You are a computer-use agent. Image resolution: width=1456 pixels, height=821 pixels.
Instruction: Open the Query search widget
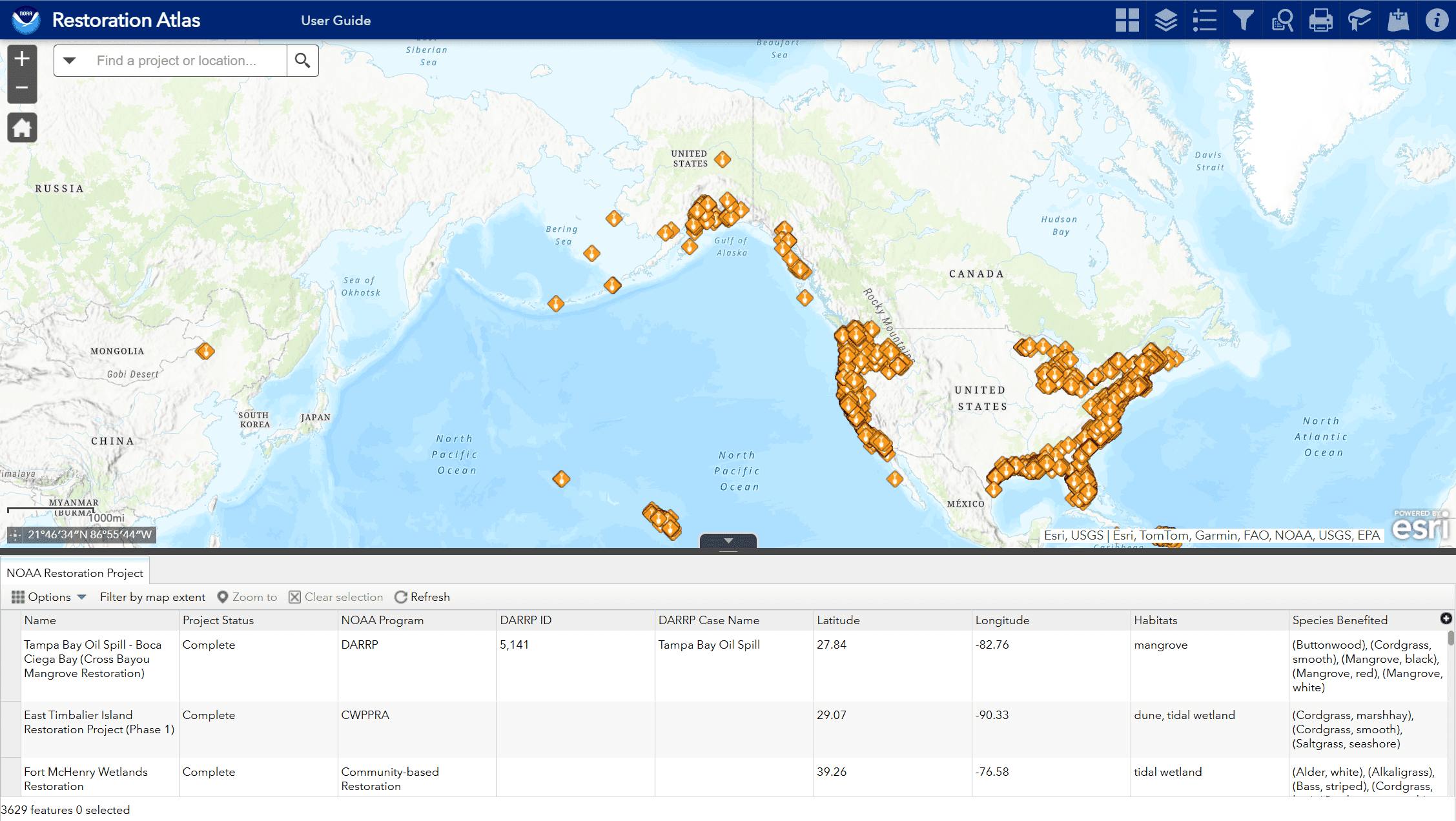[1282, 20]
